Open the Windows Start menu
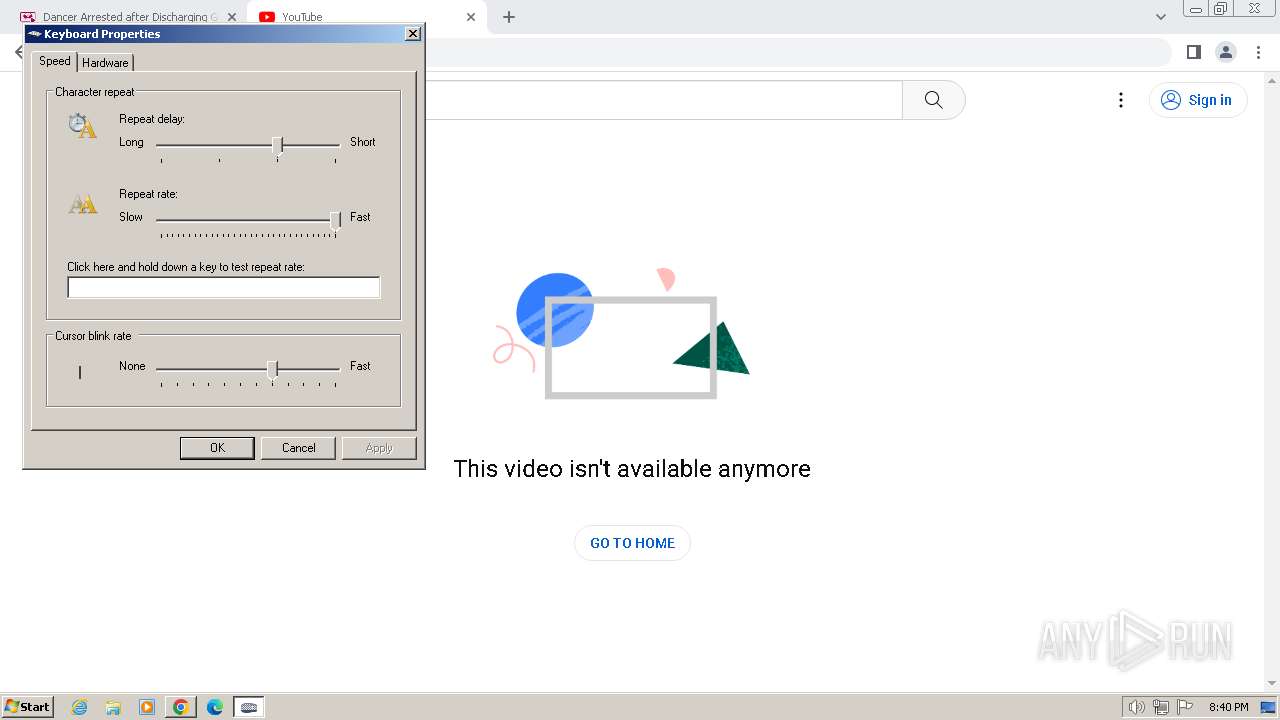The height and width of the screenshot is (720, 1280). [27, 707]
